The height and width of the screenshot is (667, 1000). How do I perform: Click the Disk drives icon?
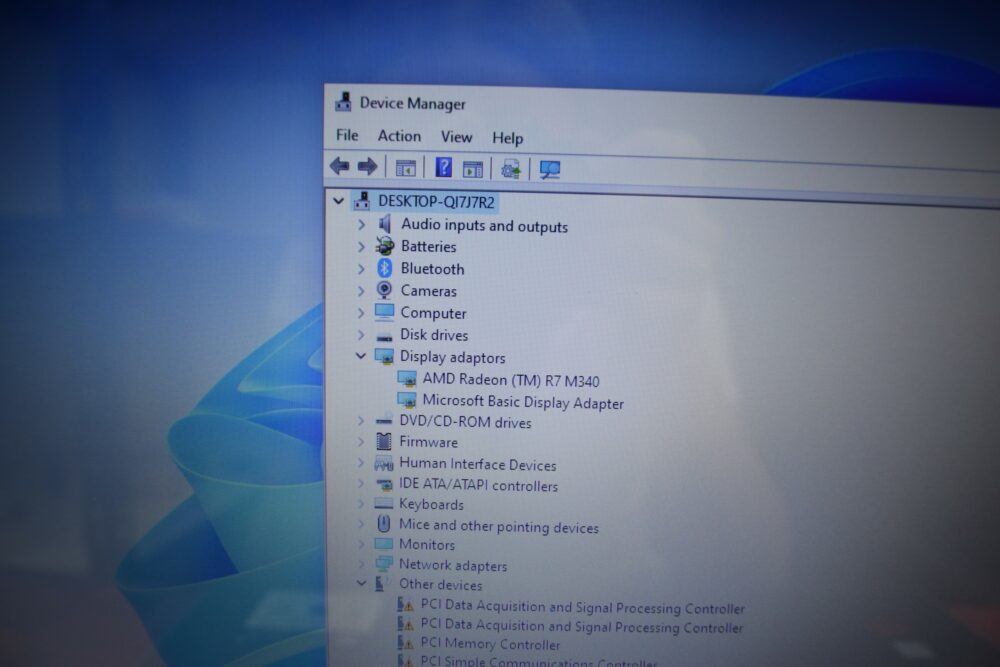(384, 336)
